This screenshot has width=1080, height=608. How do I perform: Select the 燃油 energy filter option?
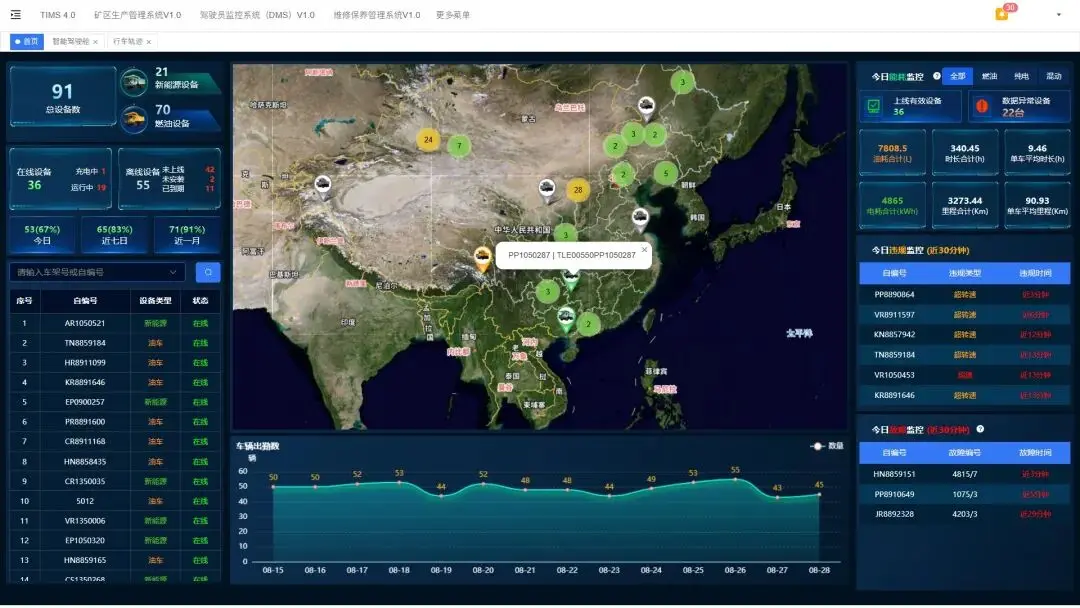[x=989, y=76]
